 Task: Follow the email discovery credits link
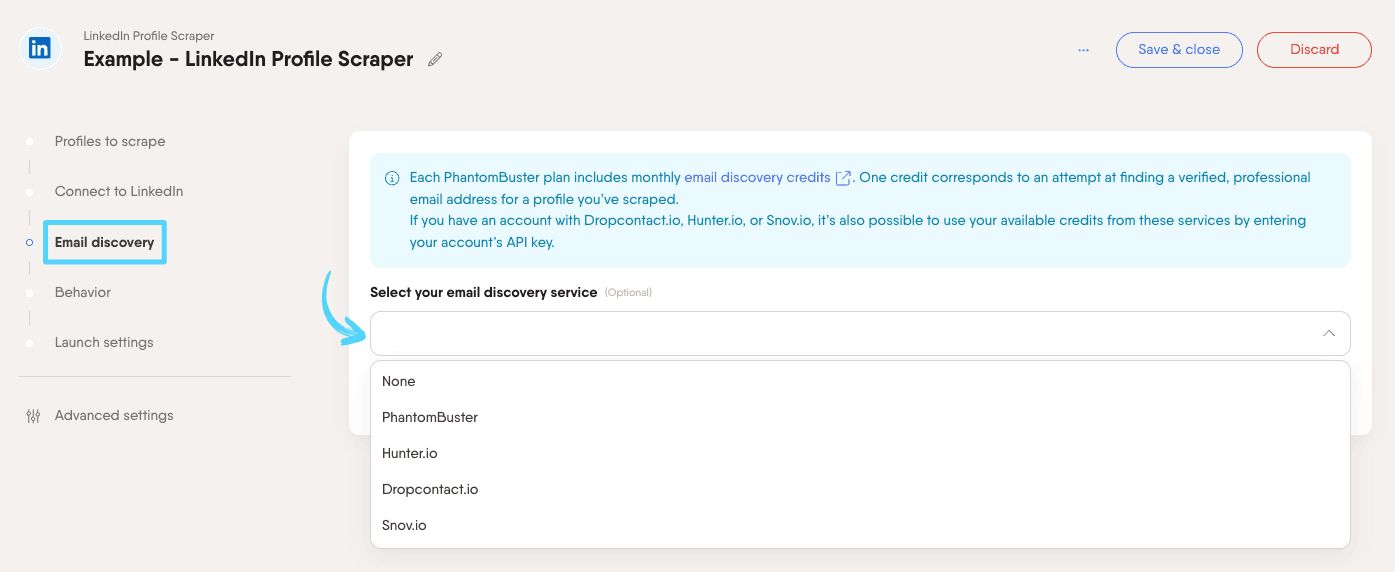pyautogui.click(x=757, y=177)
